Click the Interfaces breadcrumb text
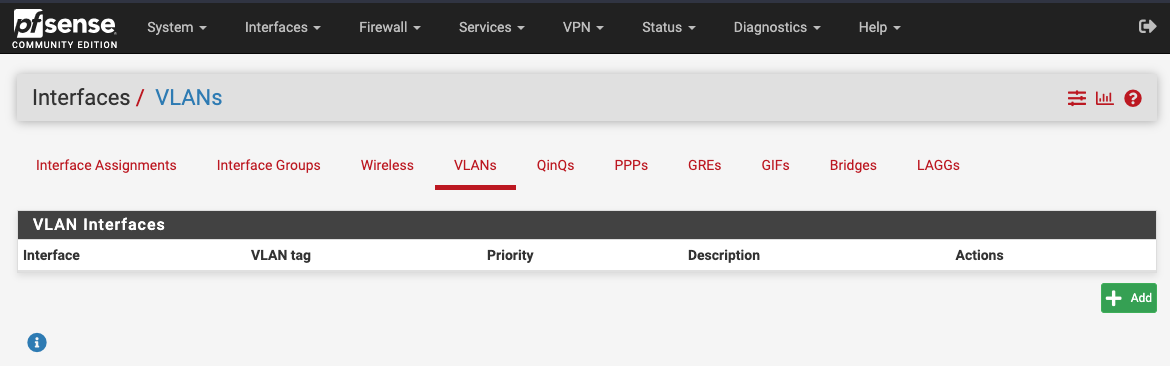The width and height of the screenshot is (1170, 366). [81, 98]
